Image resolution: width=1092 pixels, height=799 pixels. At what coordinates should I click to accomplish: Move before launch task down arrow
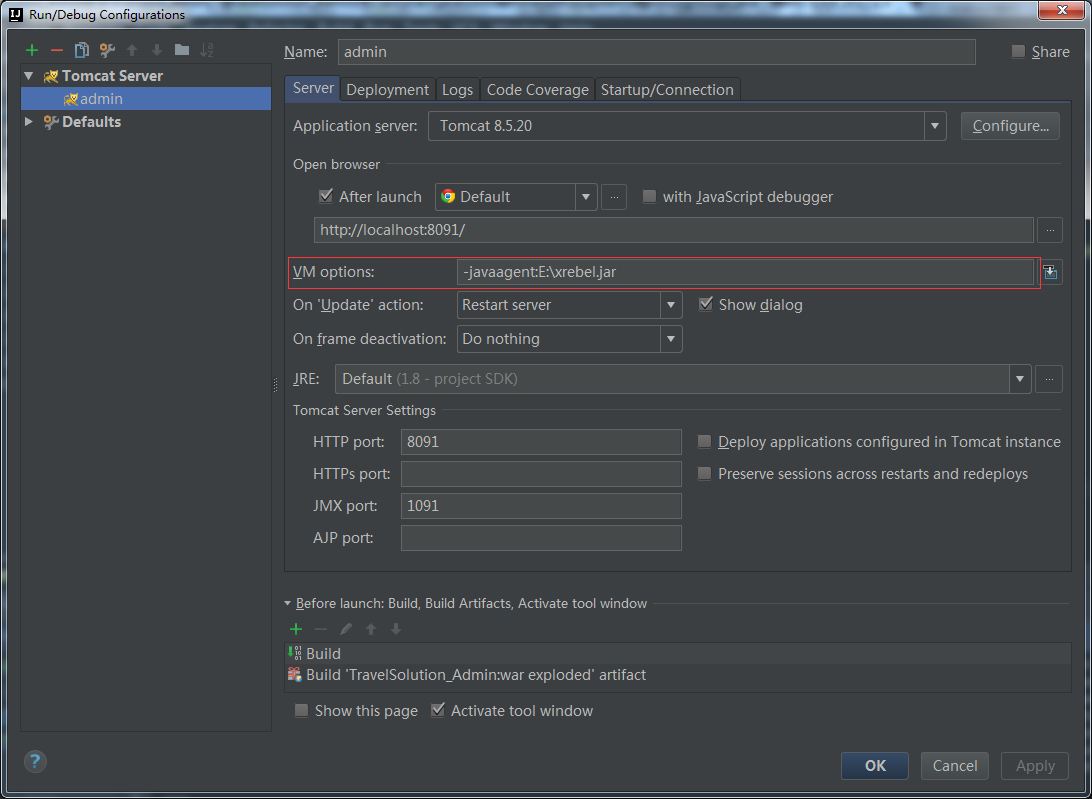(396, 630)
